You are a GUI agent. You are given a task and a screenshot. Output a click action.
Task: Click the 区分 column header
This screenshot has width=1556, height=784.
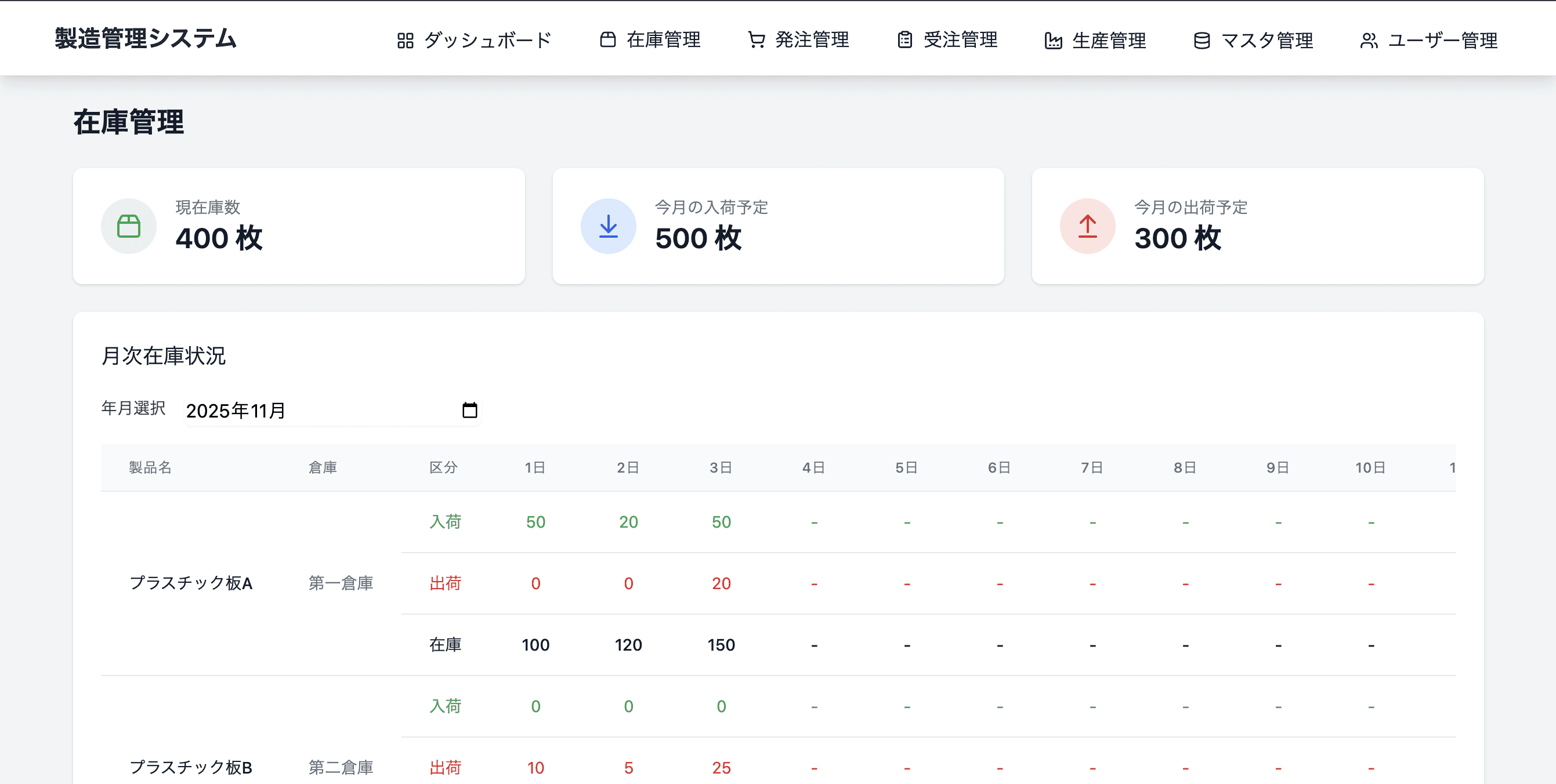[x=443, y=468]
